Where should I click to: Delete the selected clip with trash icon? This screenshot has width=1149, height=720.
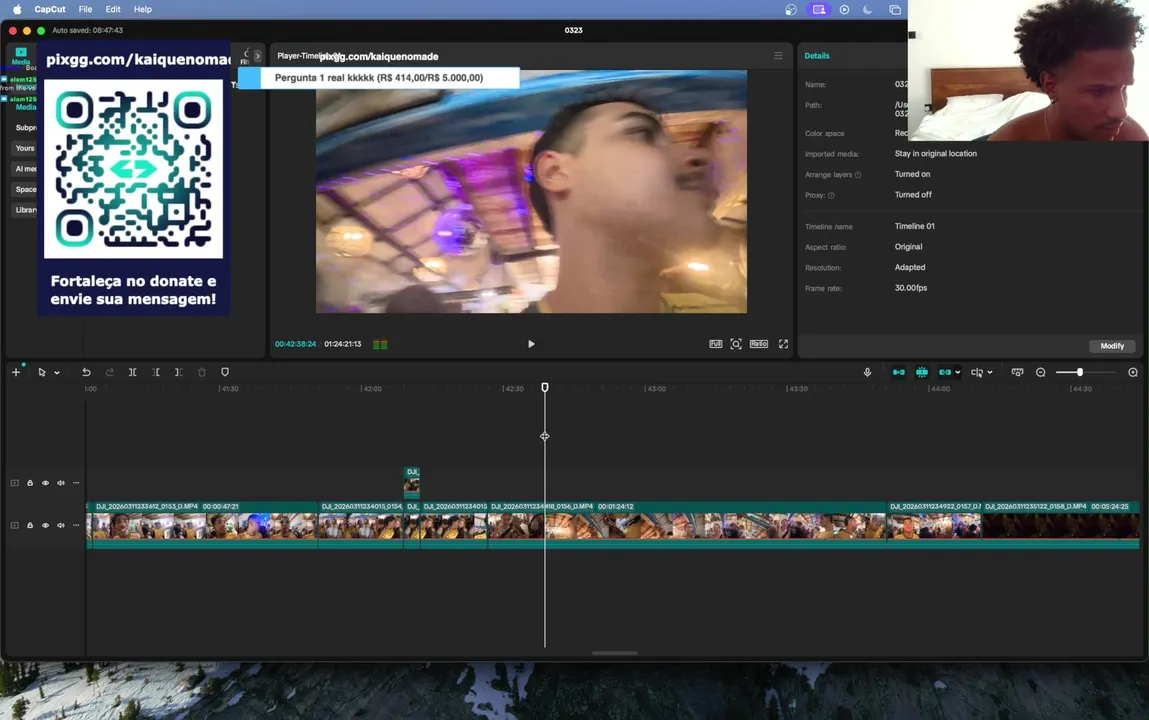click(x=202, y=372)
